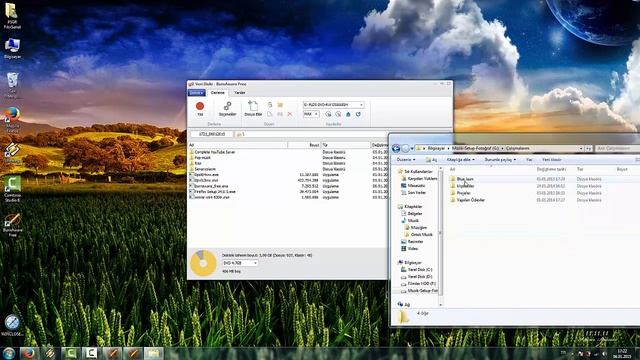
Task: Click the file explorer taskbar icon
Action: click(153, 353)
